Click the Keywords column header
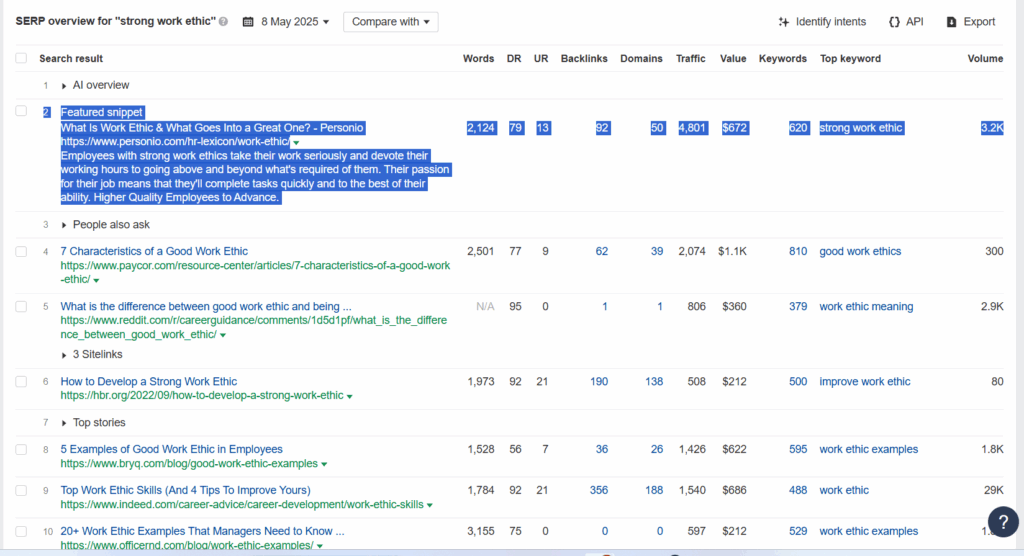1024x556 pixels. [x=783, y=58]
